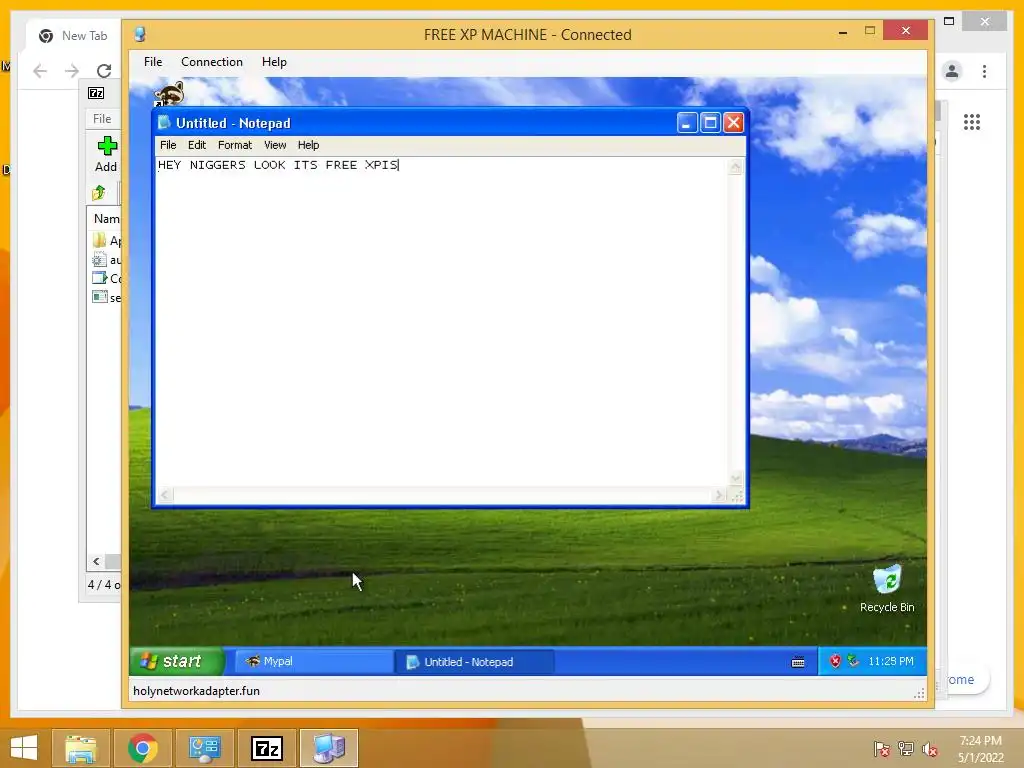Select remote desktop app on host taskbar

(329, 748)
